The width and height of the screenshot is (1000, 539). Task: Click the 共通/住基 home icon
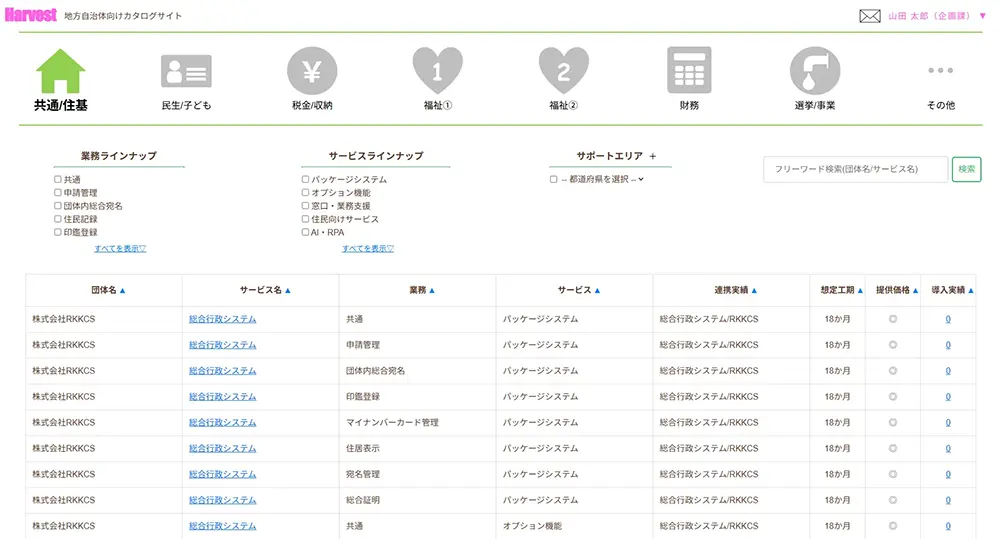(61, 71)
